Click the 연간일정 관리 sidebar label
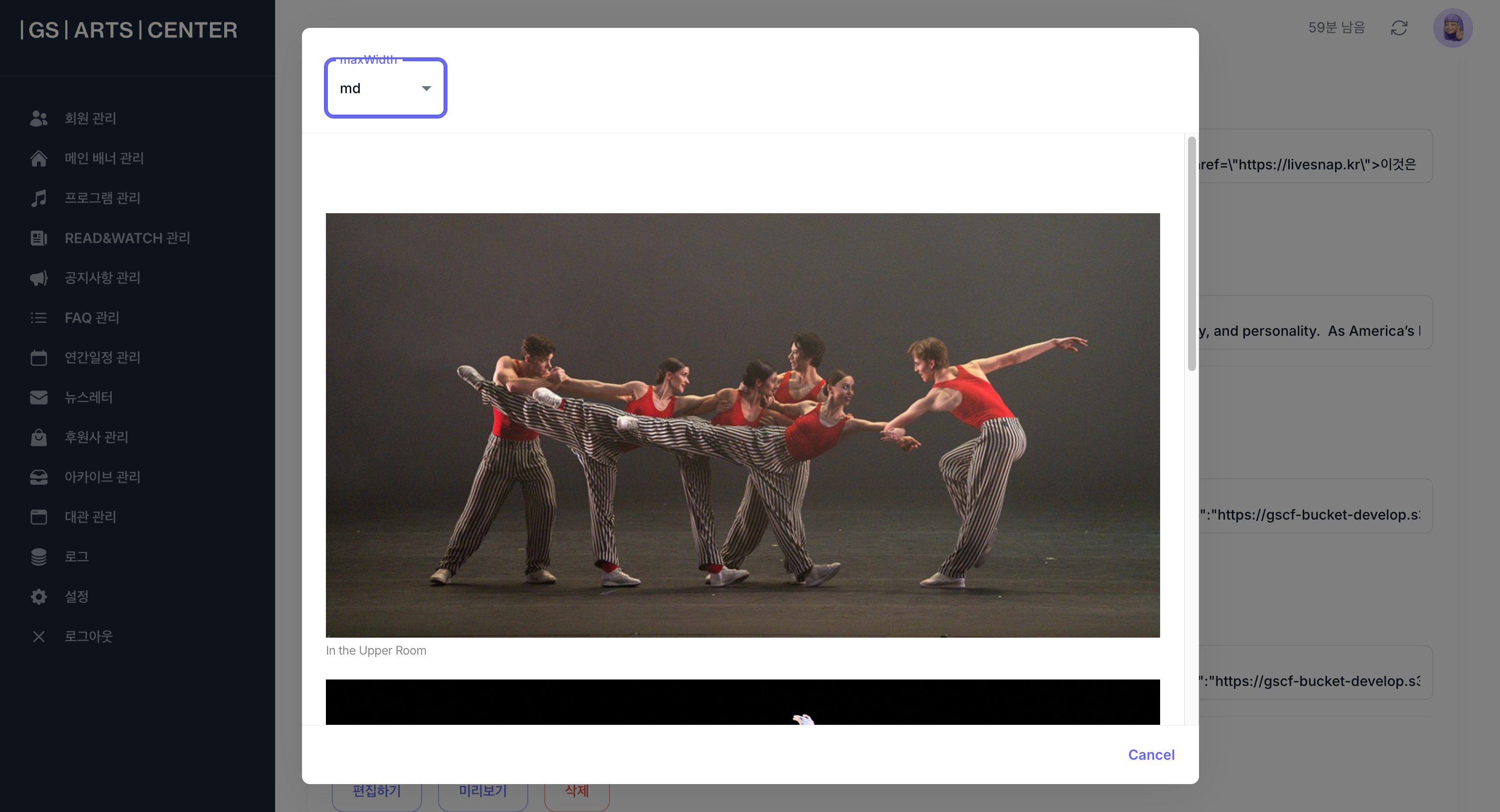Viewport: 1500px width, 812px height. (x=103, y=357)
